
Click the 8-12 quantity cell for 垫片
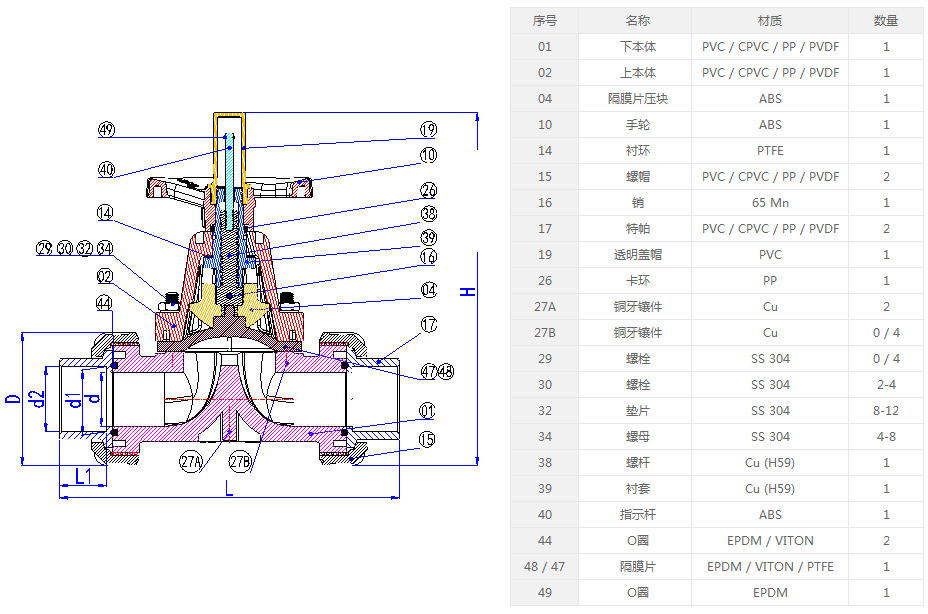pyautogui.click(x=886, y=411)
